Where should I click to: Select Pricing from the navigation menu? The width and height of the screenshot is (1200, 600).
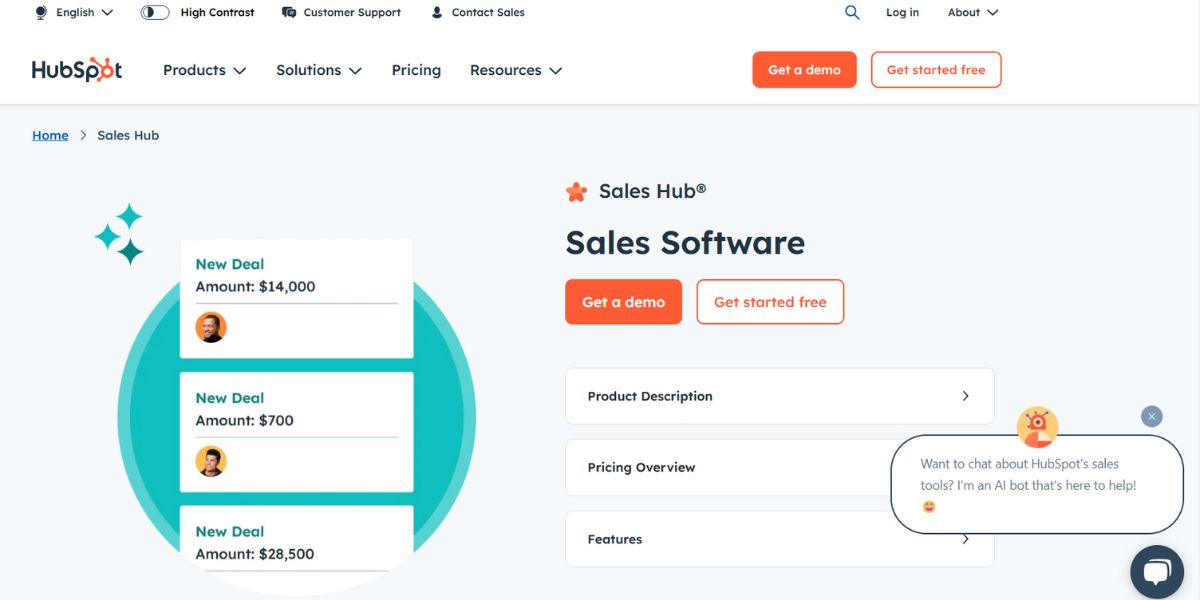click(416, 70)
